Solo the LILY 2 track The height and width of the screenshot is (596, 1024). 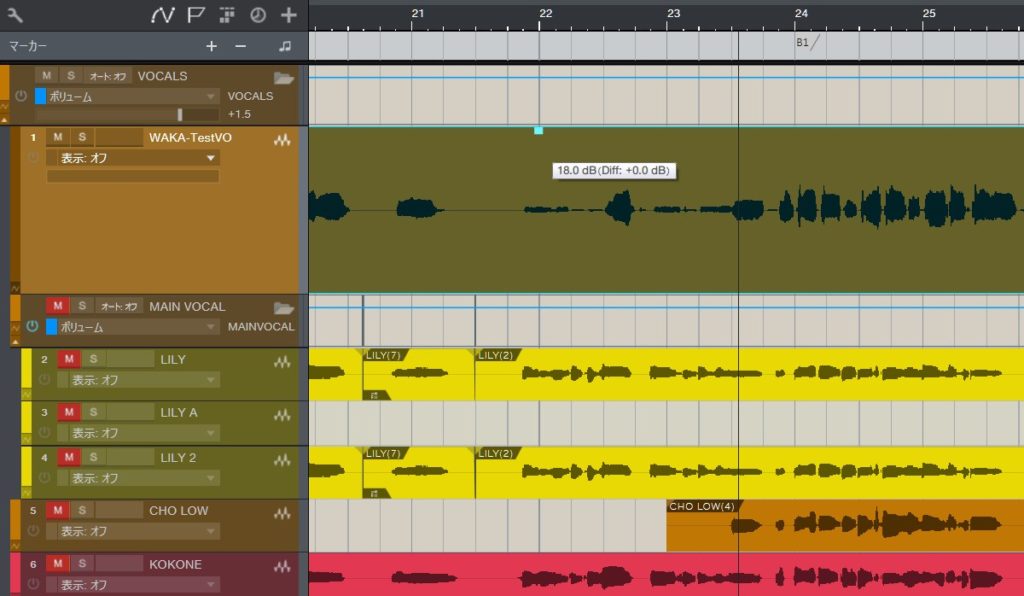click(x=93, y=457)
